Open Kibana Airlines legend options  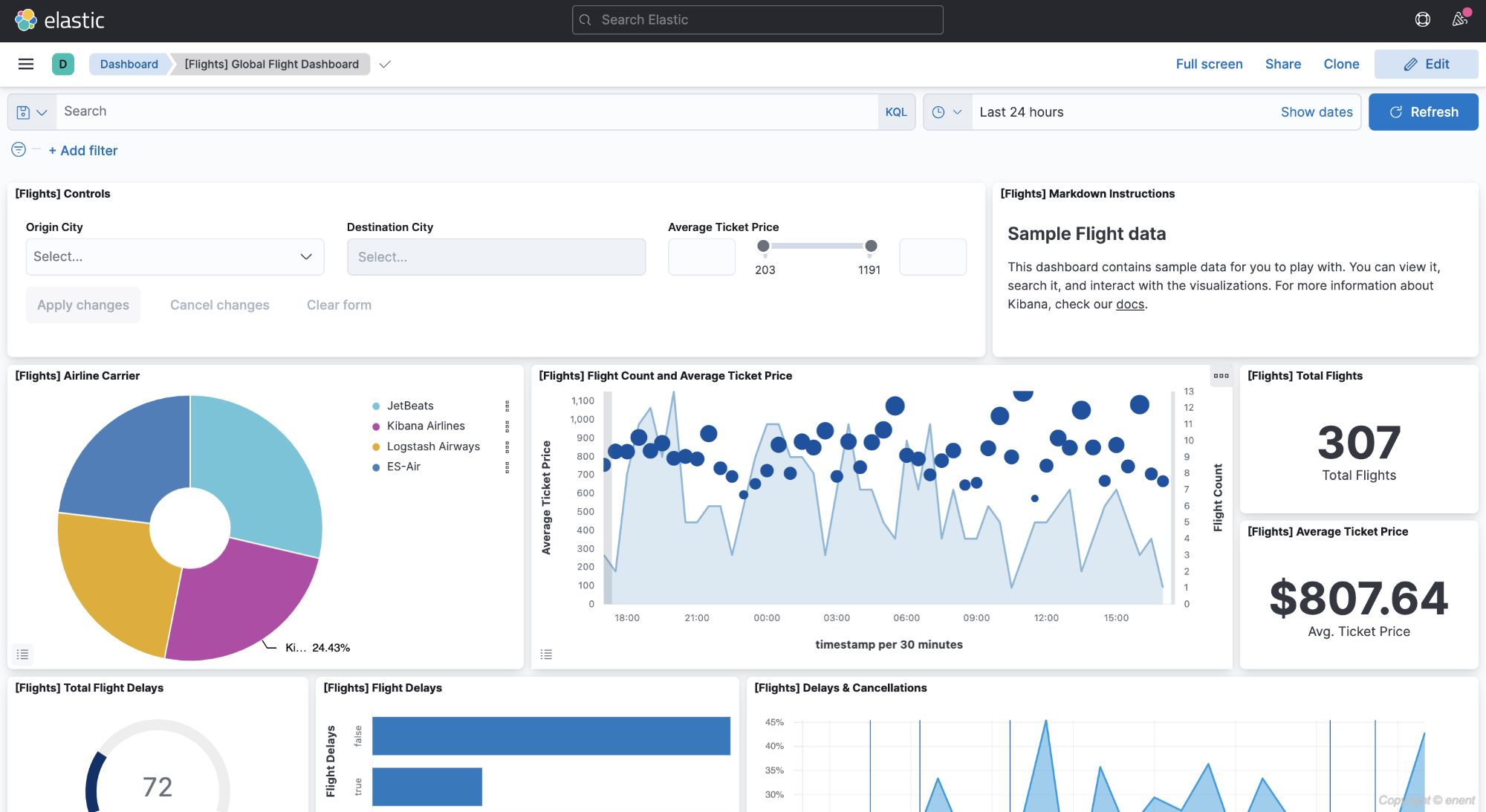507,426
